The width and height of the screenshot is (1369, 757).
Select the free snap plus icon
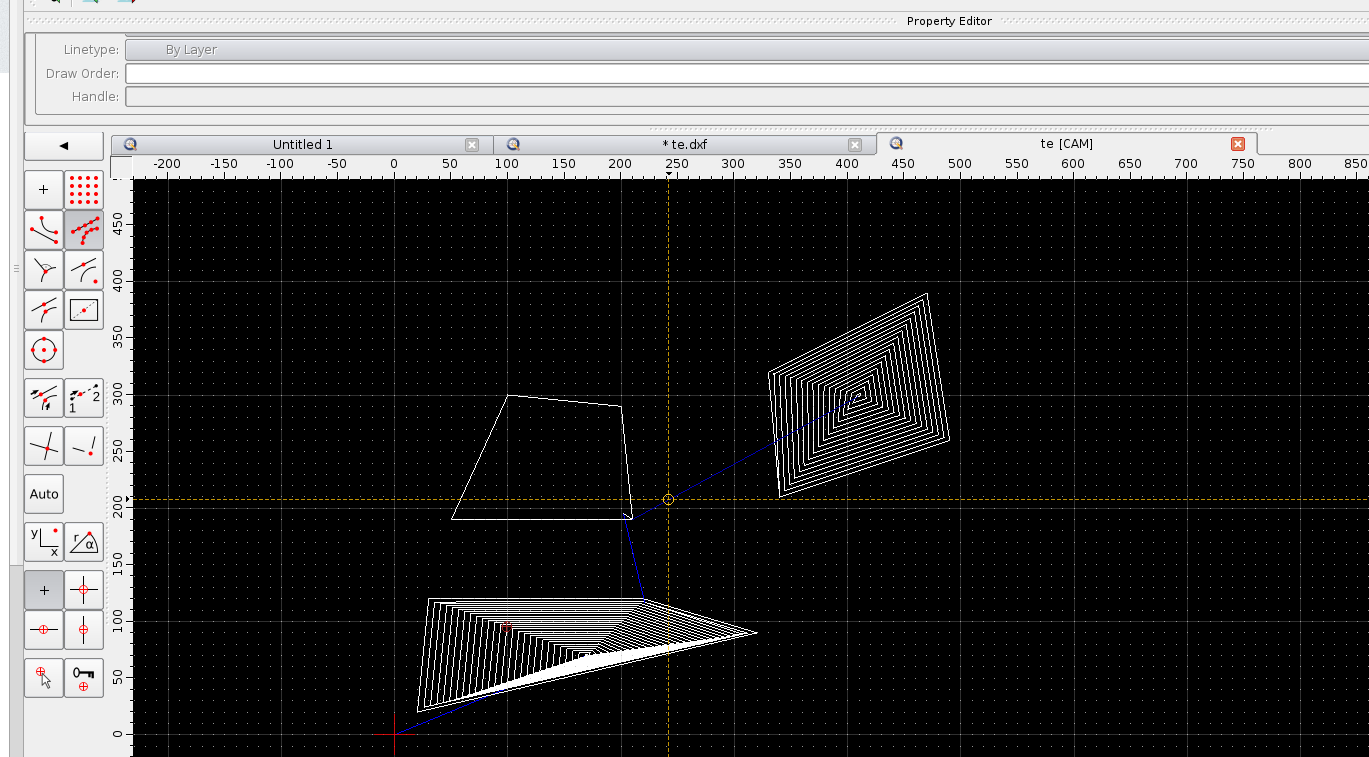point(44,190)
